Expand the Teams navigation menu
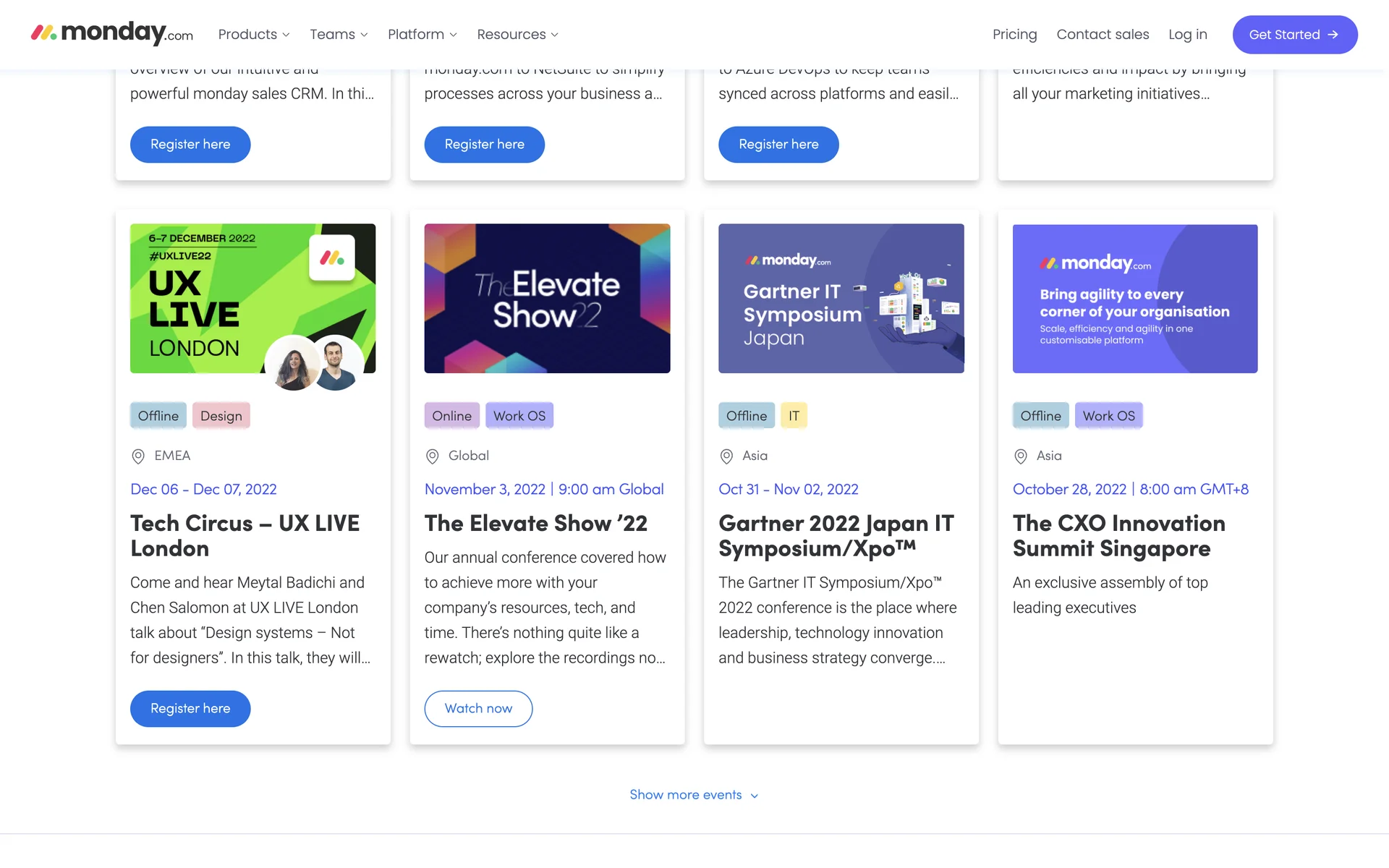This screenshot has height=868, width=1389. (x=339, y=35)
